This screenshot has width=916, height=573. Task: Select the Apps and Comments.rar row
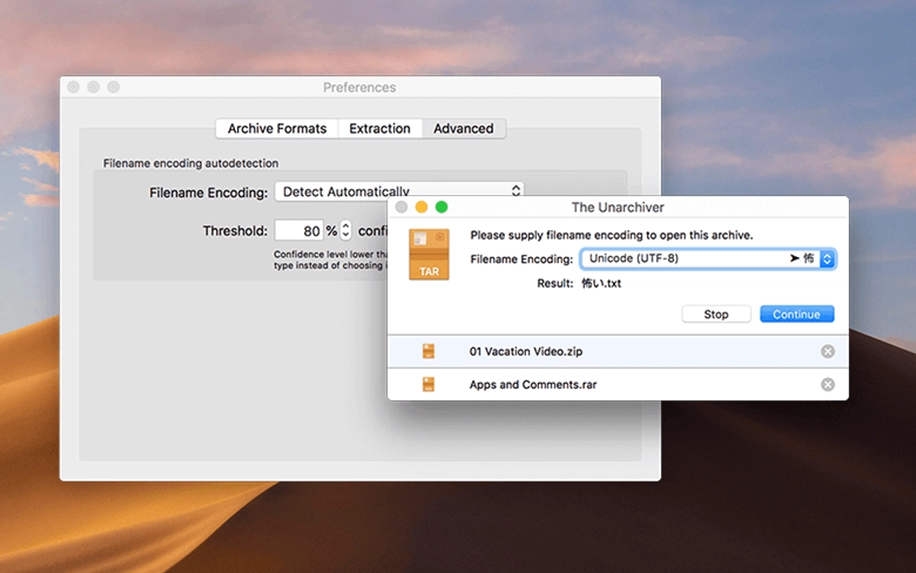(x=618, y=384)
